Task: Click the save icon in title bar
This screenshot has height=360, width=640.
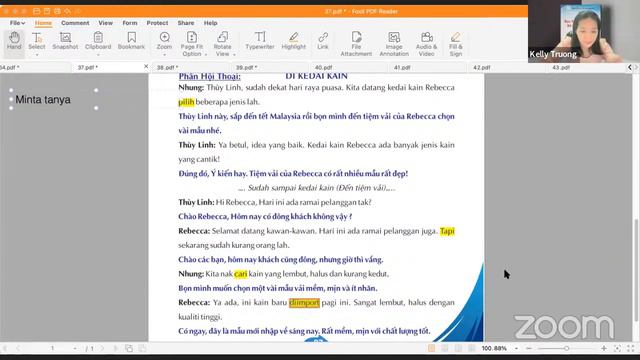Action: point(47,11)
